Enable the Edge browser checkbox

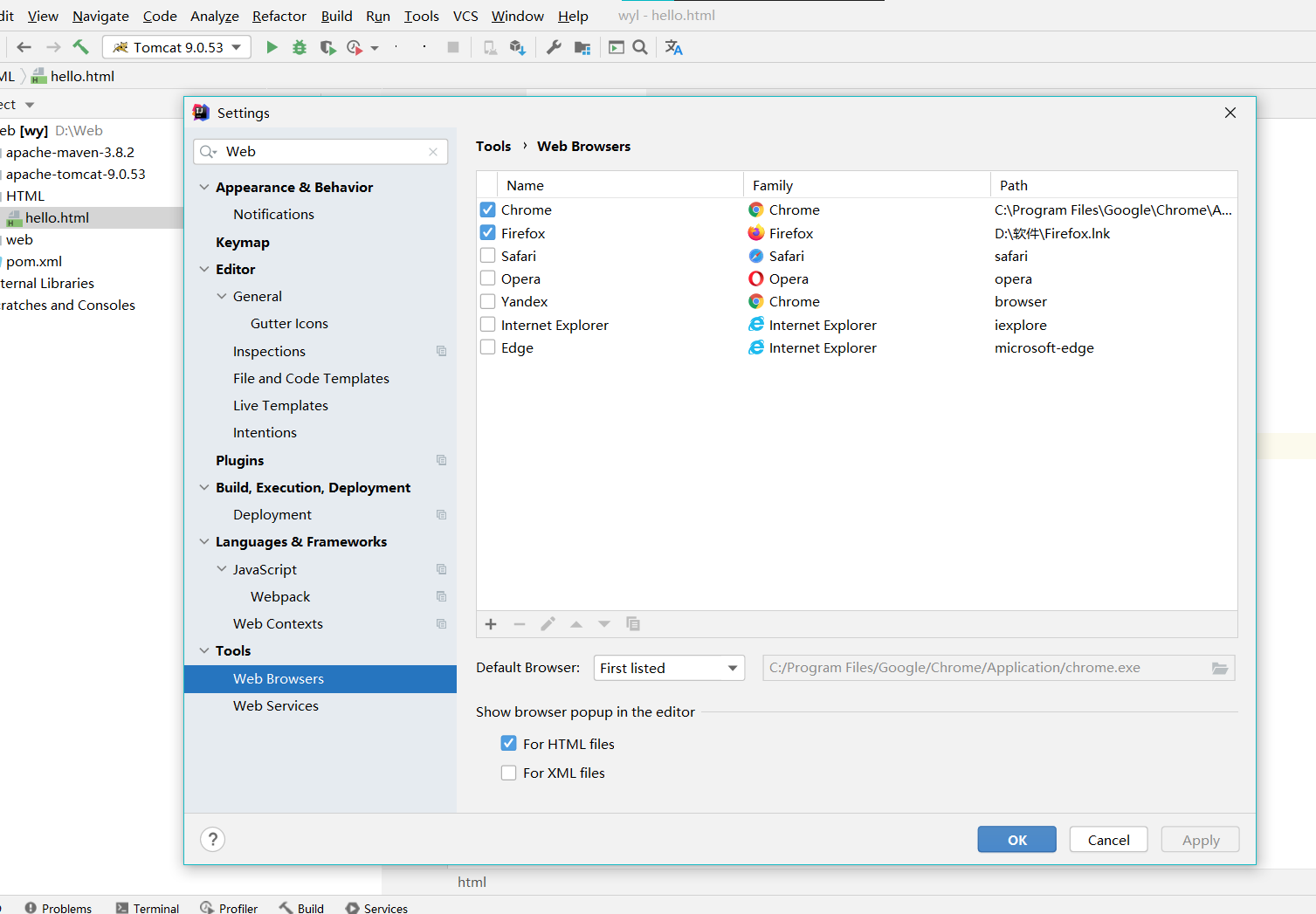point(488,347)
